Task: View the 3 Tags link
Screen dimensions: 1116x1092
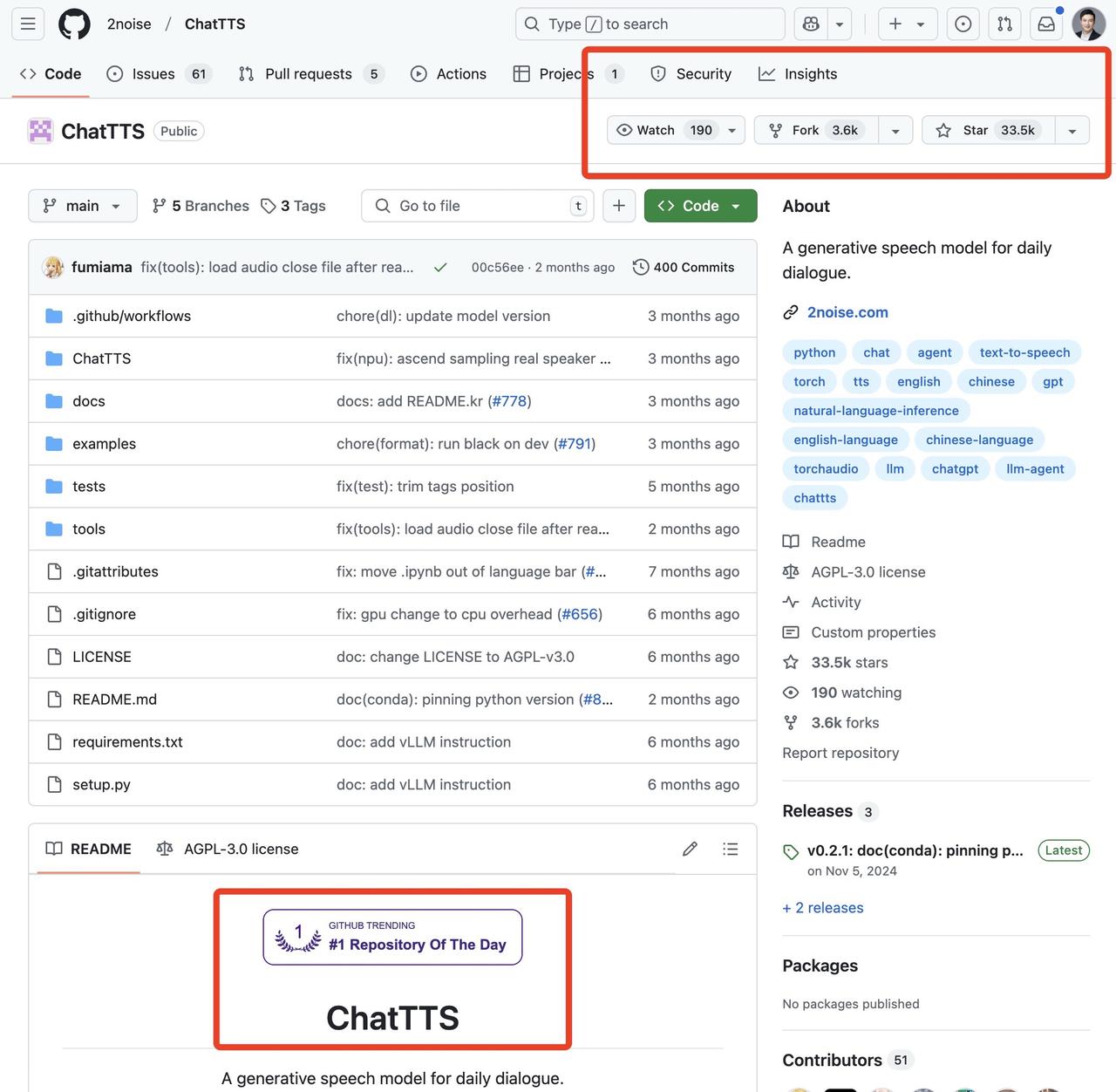Action: (293, 206)
